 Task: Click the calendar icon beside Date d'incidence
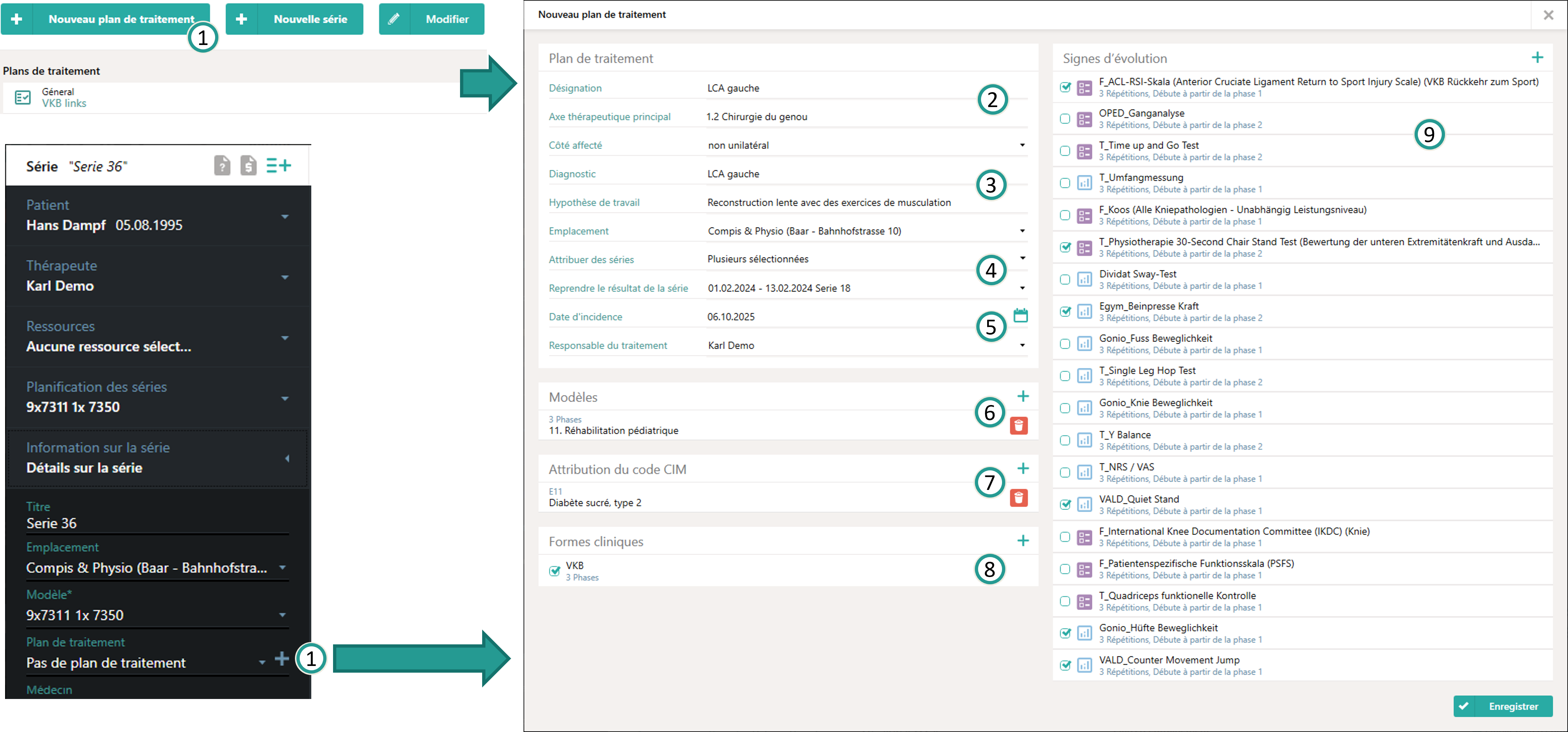1020,315
